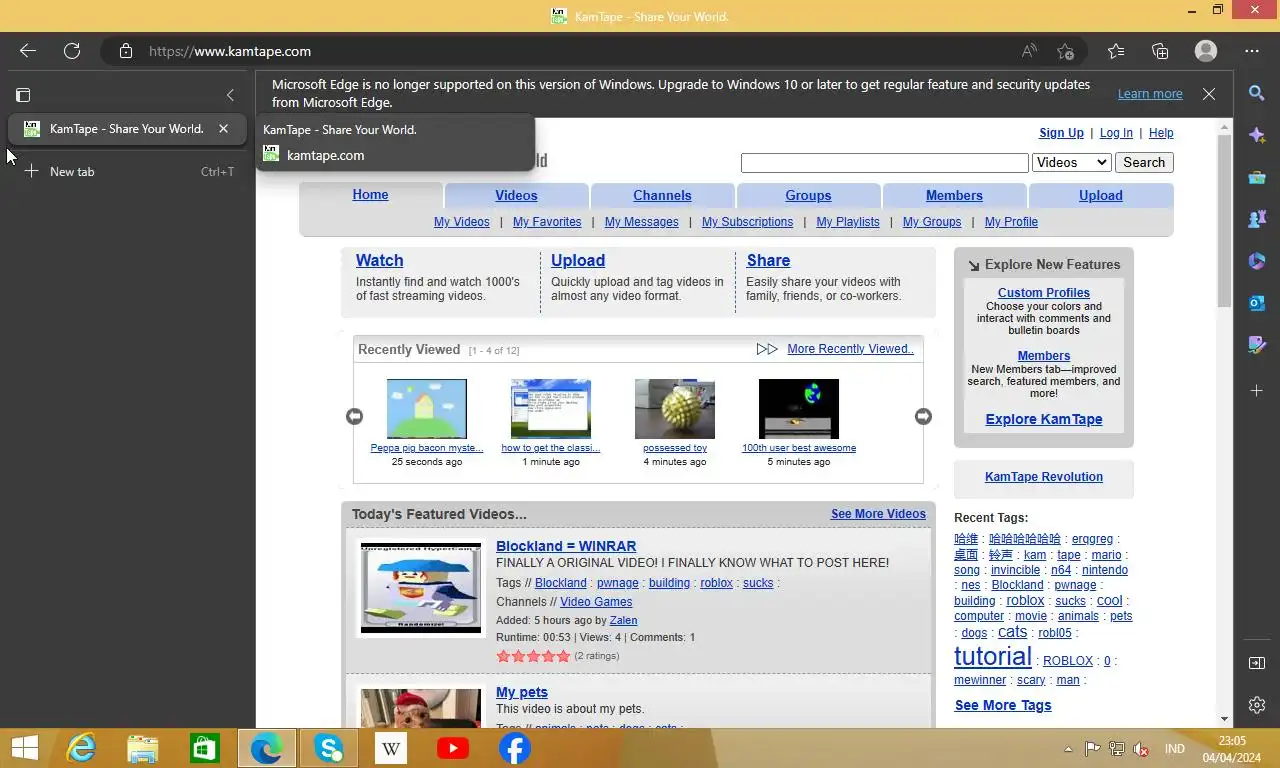Open a New tab
Screen dimensions: 1280x768
[x=128, y=171]
